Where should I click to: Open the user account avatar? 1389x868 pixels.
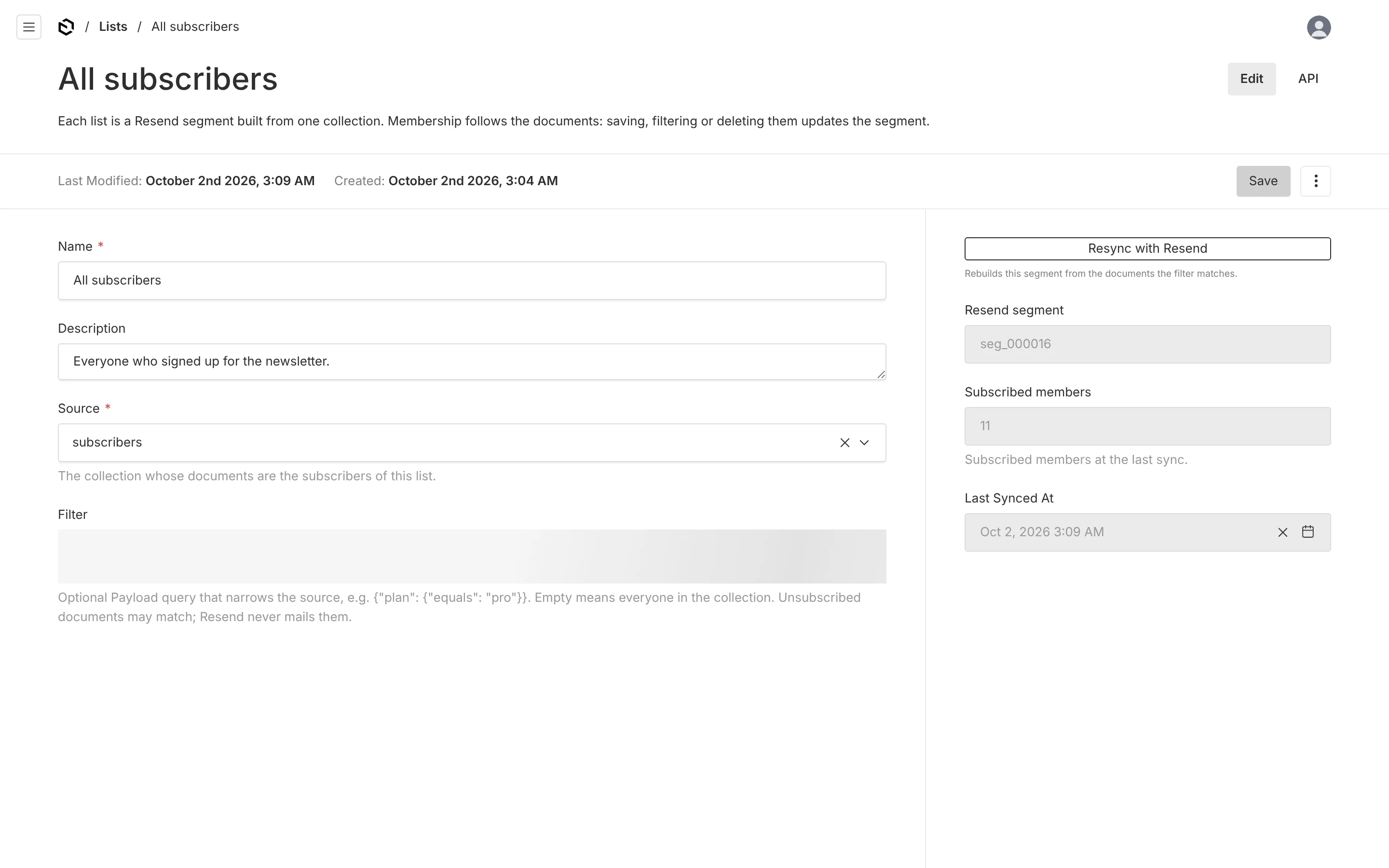coord(1319,27)
